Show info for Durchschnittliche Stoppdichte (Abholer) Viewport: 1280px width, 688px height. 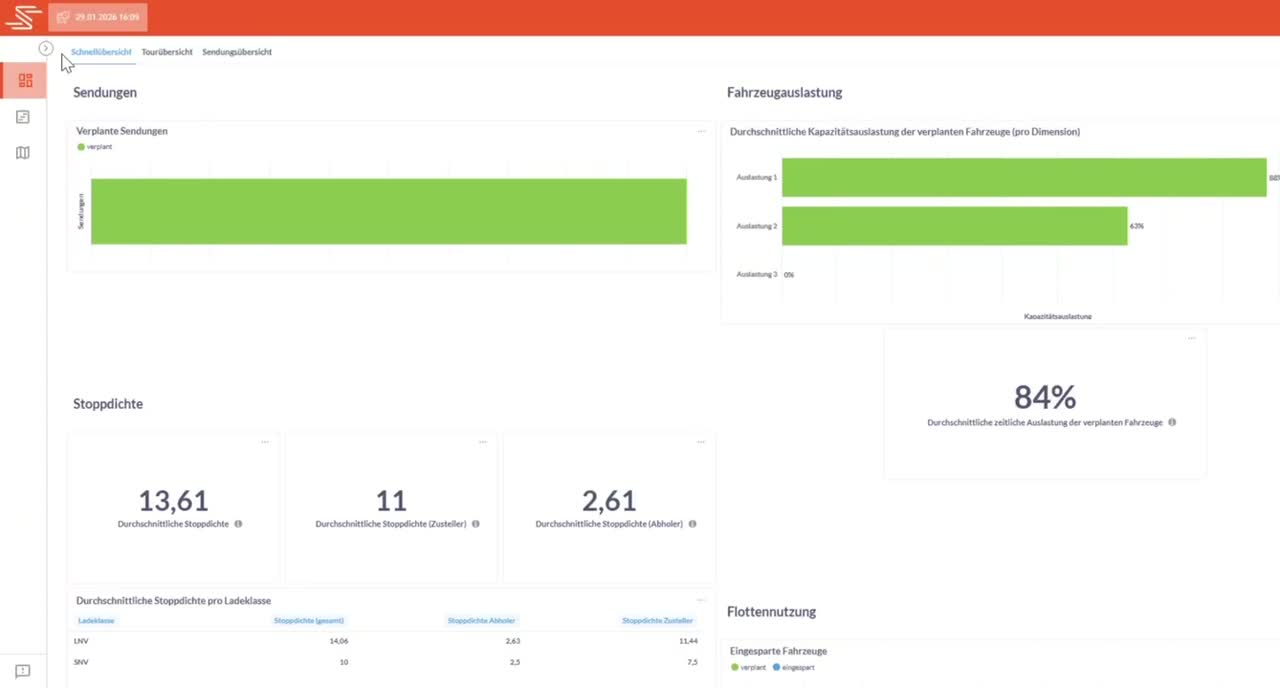(693, 524)
